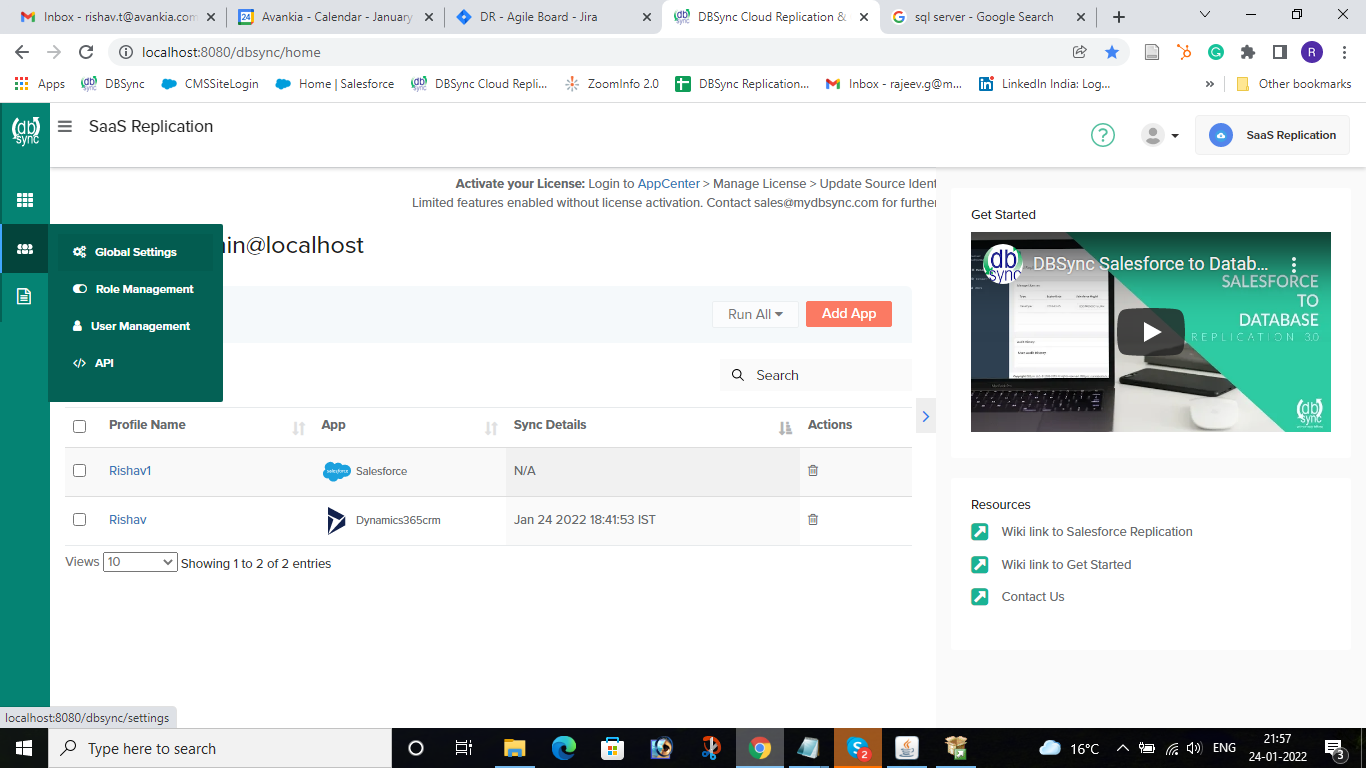The image size is (1366, 768).
Task: Check the select-all checkbox in table header
Action: click(80, 427)
